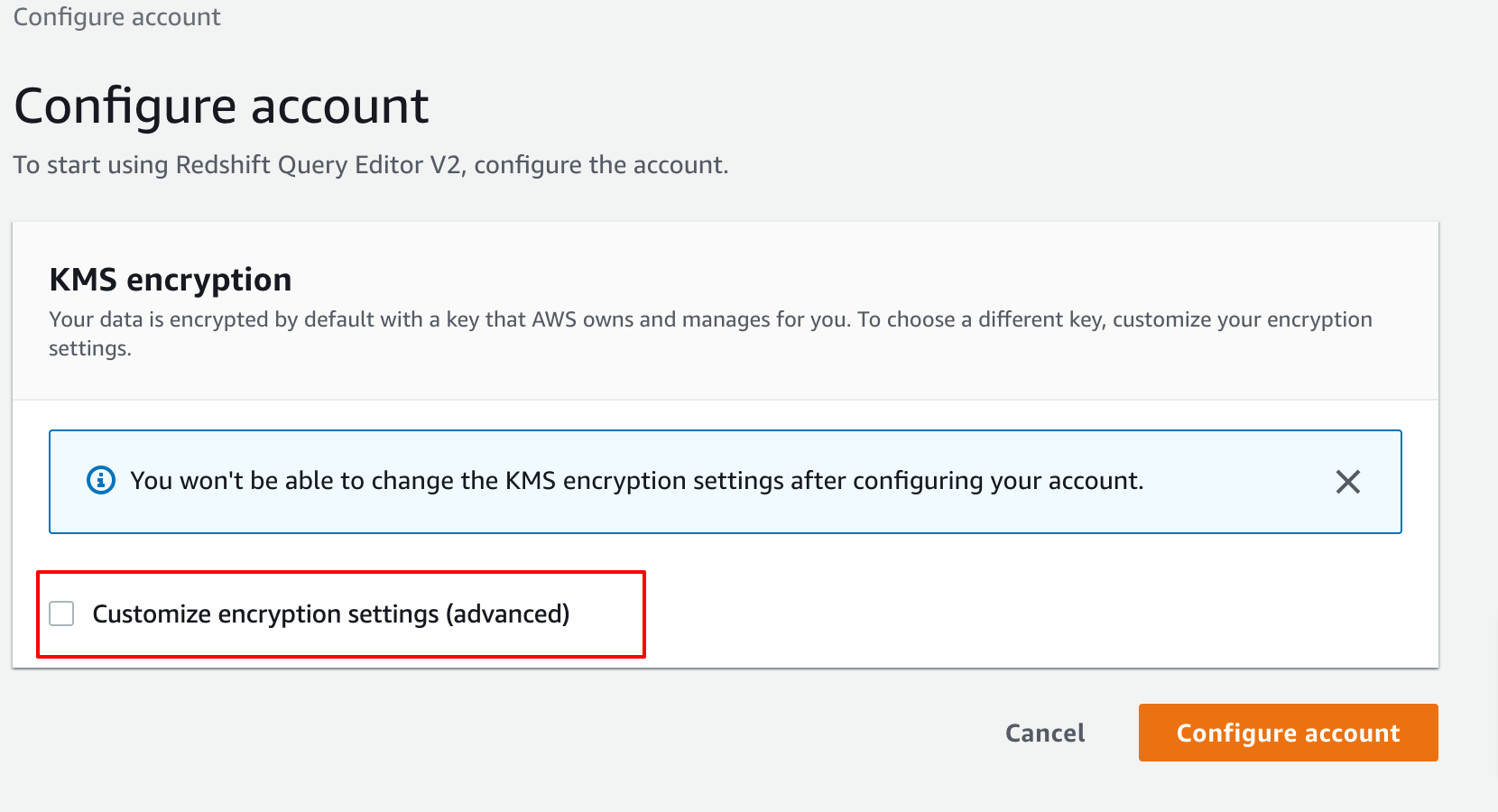Click the orange Configure account button
The width and height of the screenshot is (1498, 812).
[1288, 733]
